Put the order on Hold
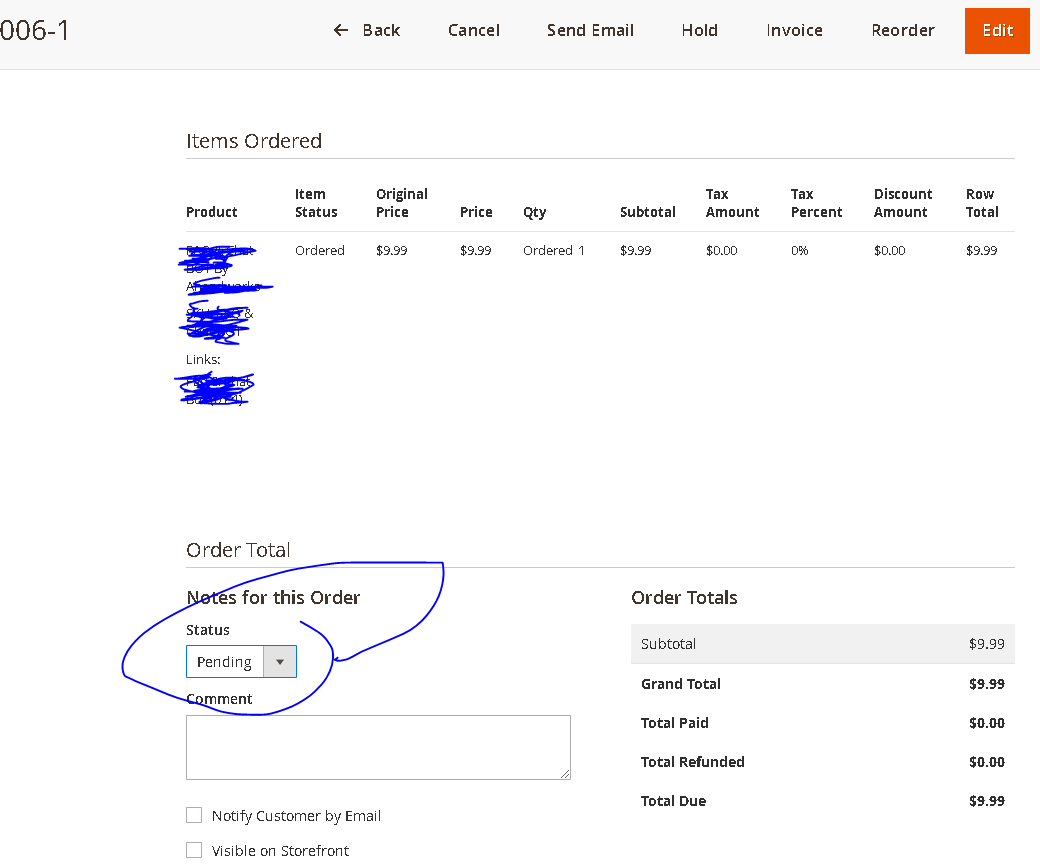Viewport: 1040px width, 864px height. point(699,30)
